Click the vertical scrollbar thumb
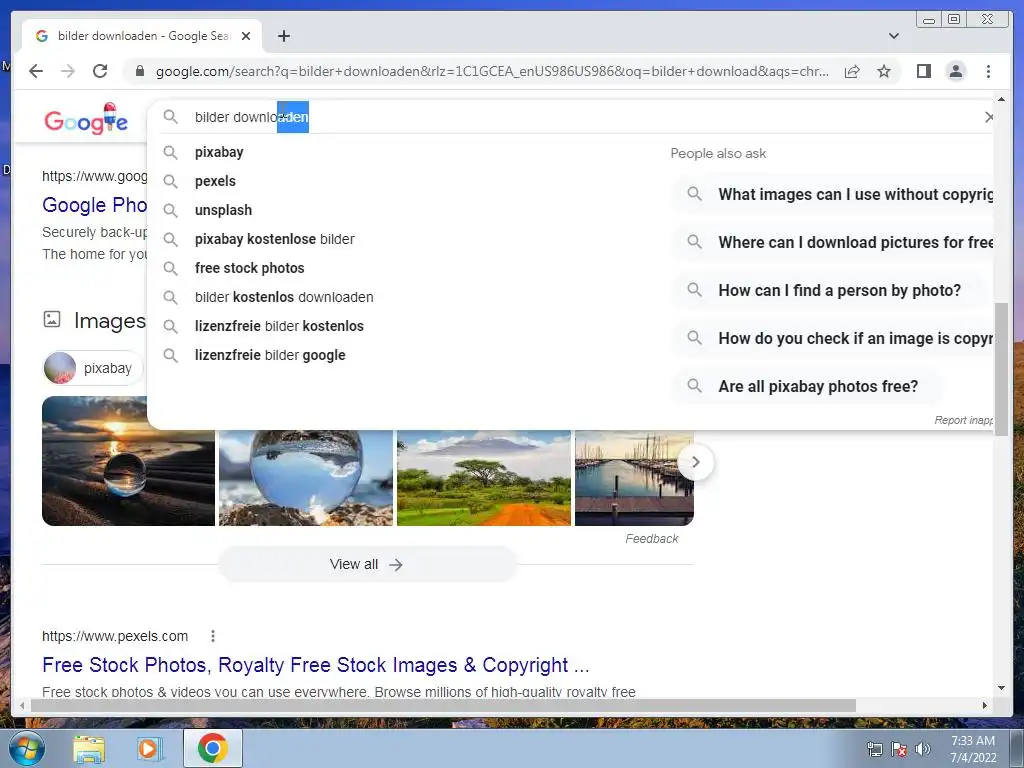1024x768 pixels. [1001, 369]
